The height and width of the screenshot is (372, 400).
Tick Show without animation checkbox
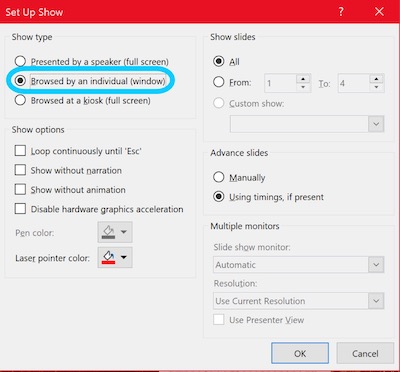(20, 189)
